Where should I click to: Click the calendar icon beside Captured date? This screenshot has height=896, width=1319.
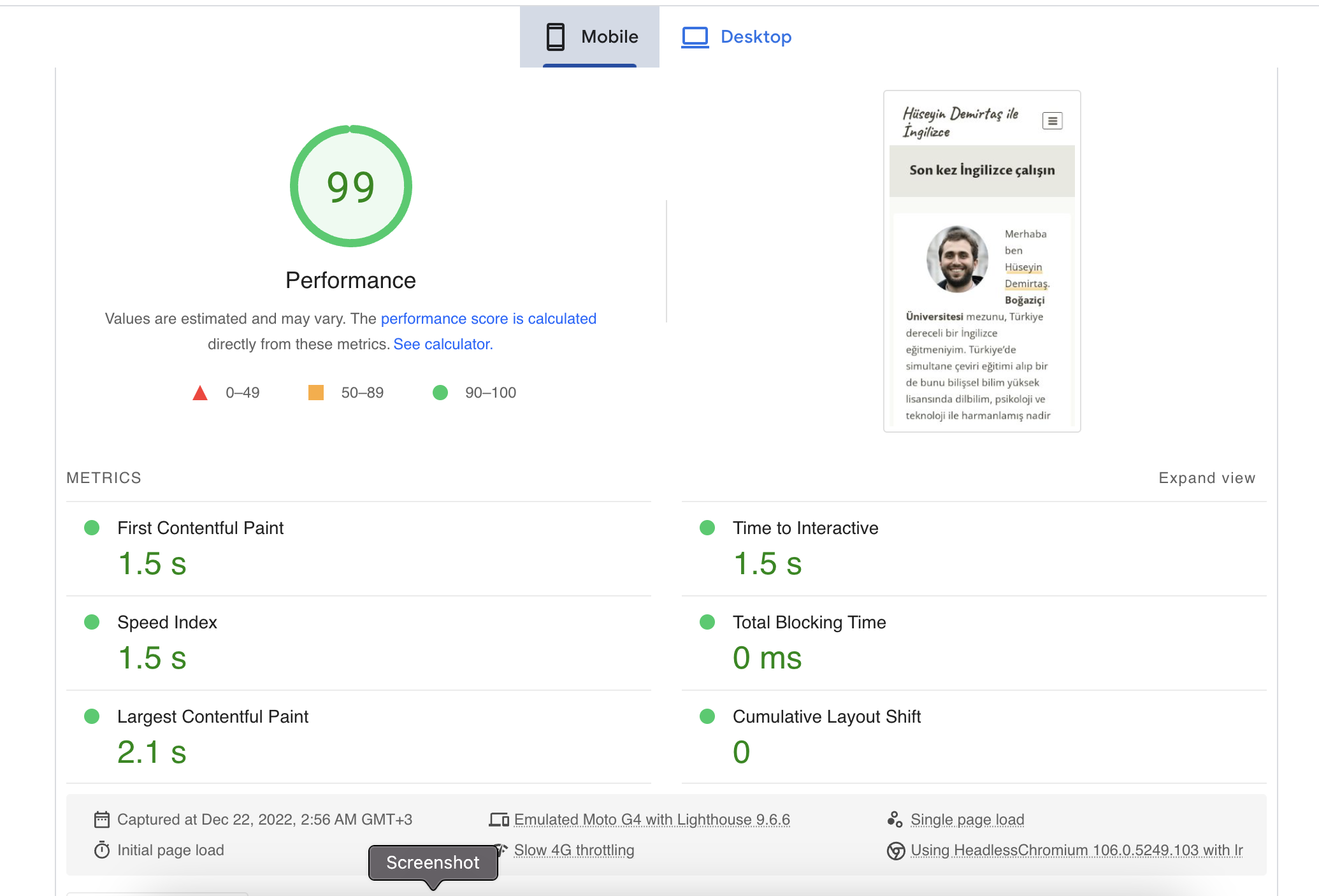pyautogui.click(x=102, y=820)
